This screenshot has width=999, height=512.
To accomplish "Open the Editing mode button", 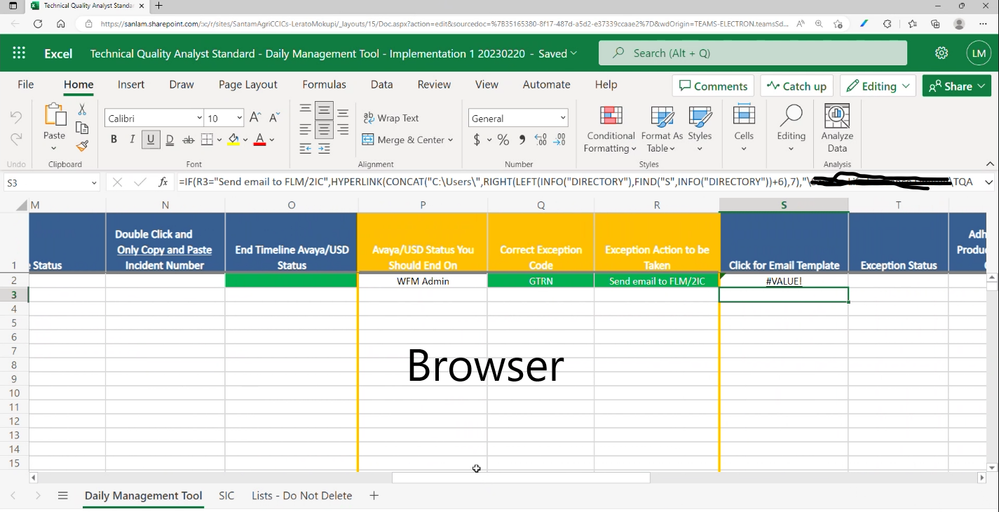I will [877, 86].
